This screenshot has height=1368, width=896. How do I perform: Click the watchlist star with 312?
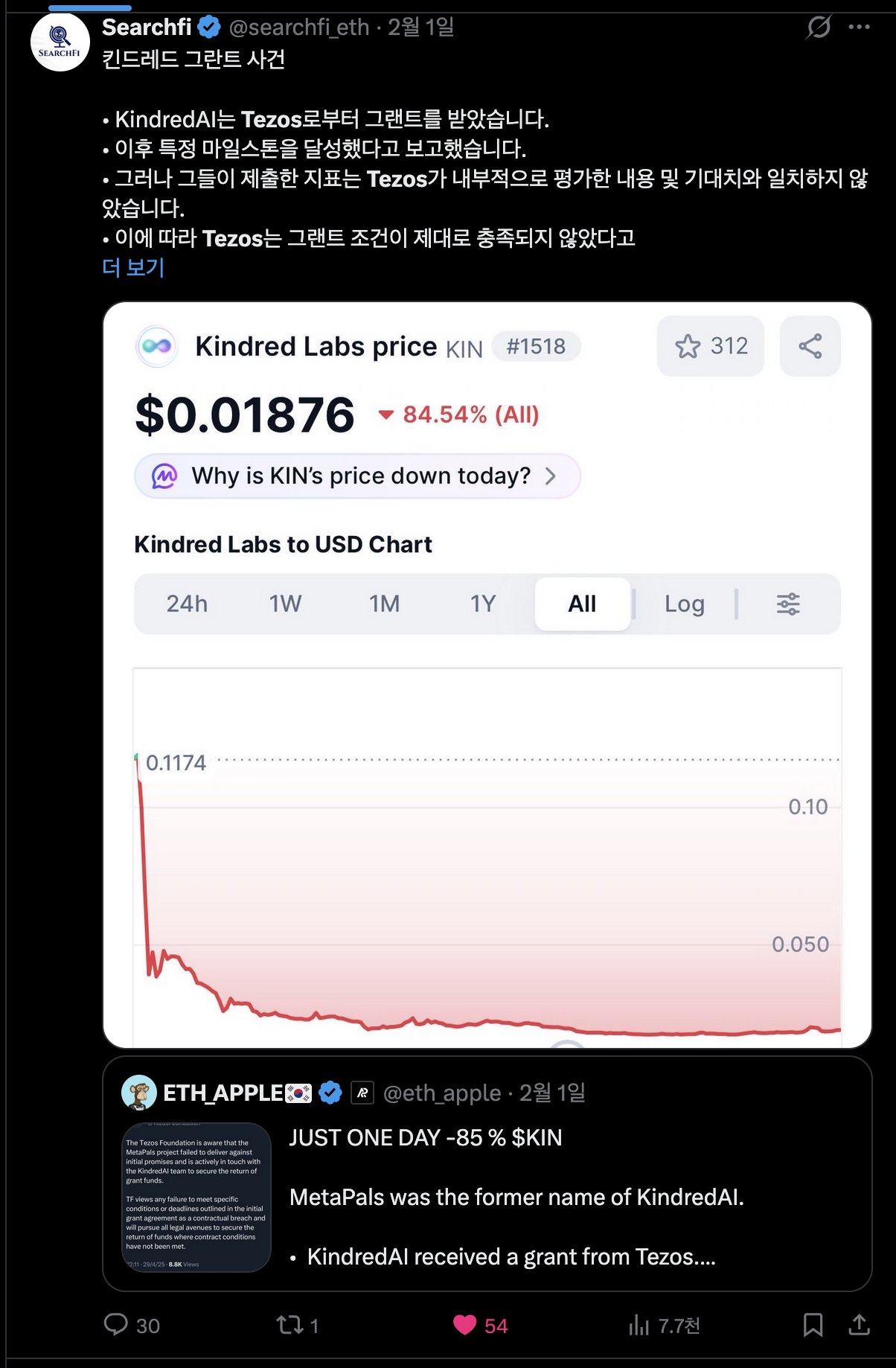coord(710,346)
